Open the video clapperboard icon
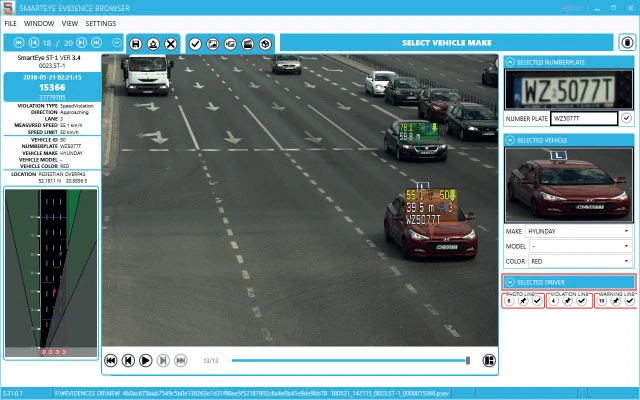Screen dimensions: 640x400 point(248,44)
